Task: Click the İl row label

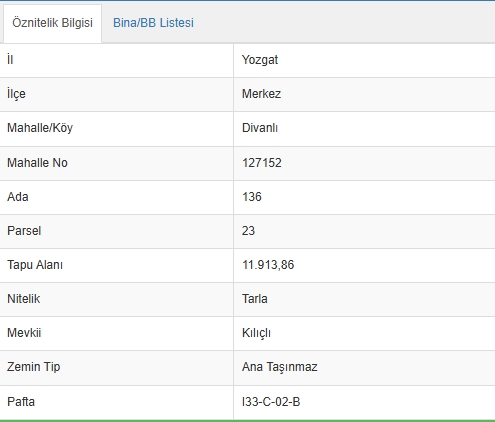Action: [x=10, y=60]
